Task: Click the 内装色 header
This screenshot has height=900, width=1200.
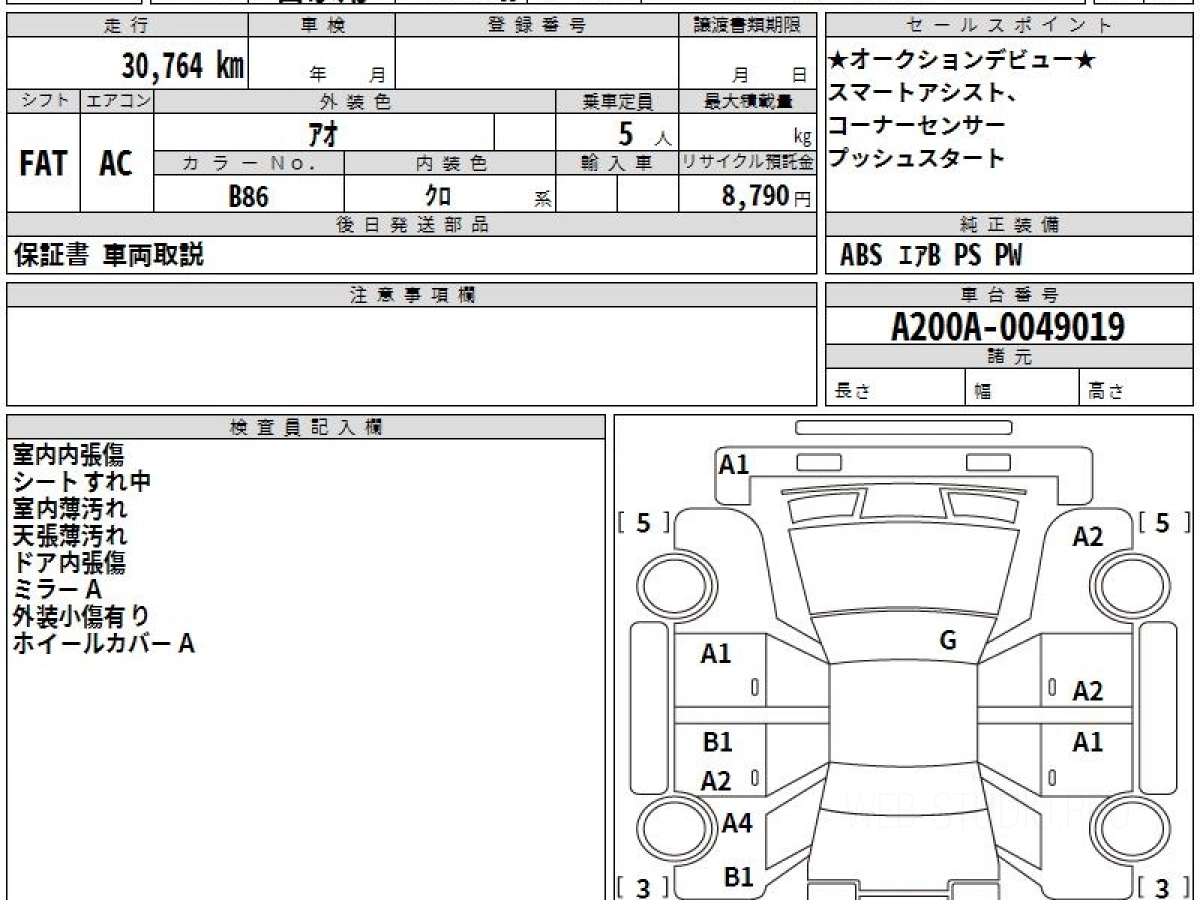Action: (450, 163)
